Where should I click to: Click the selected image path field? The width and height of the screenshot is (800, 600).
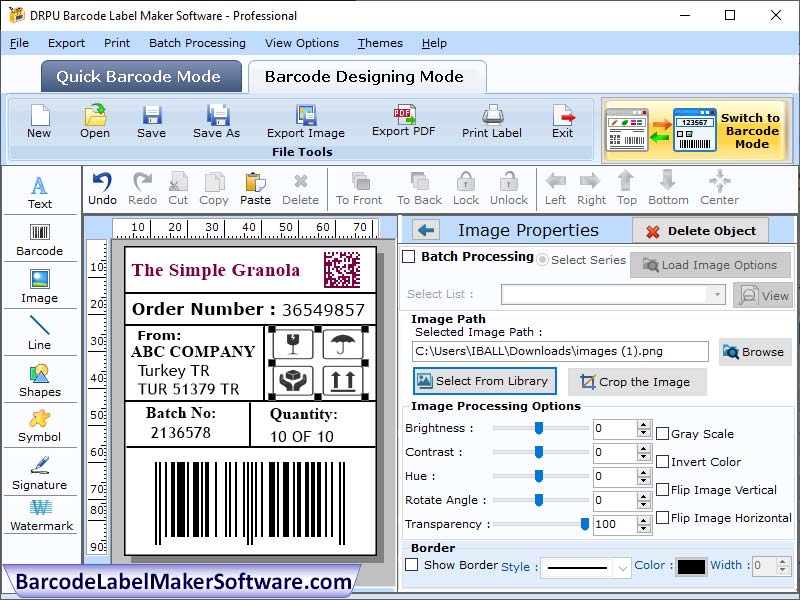560,351
